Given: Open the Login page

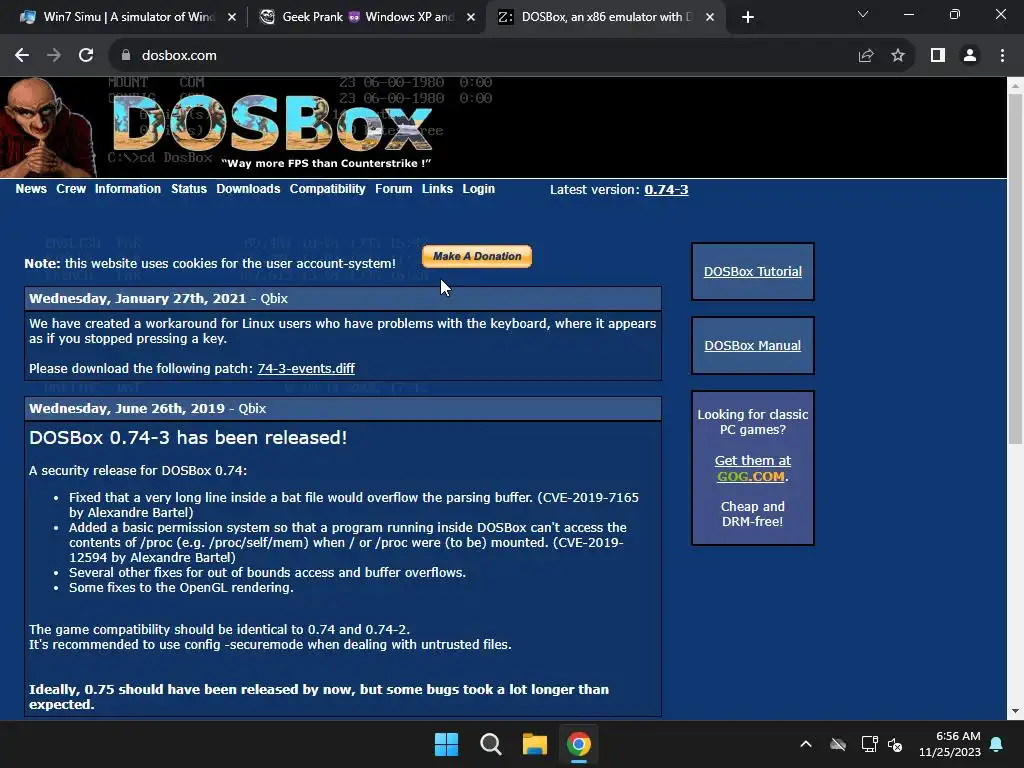Looking at the screenshot, I should pyautogui.click(x=479, y=189).
